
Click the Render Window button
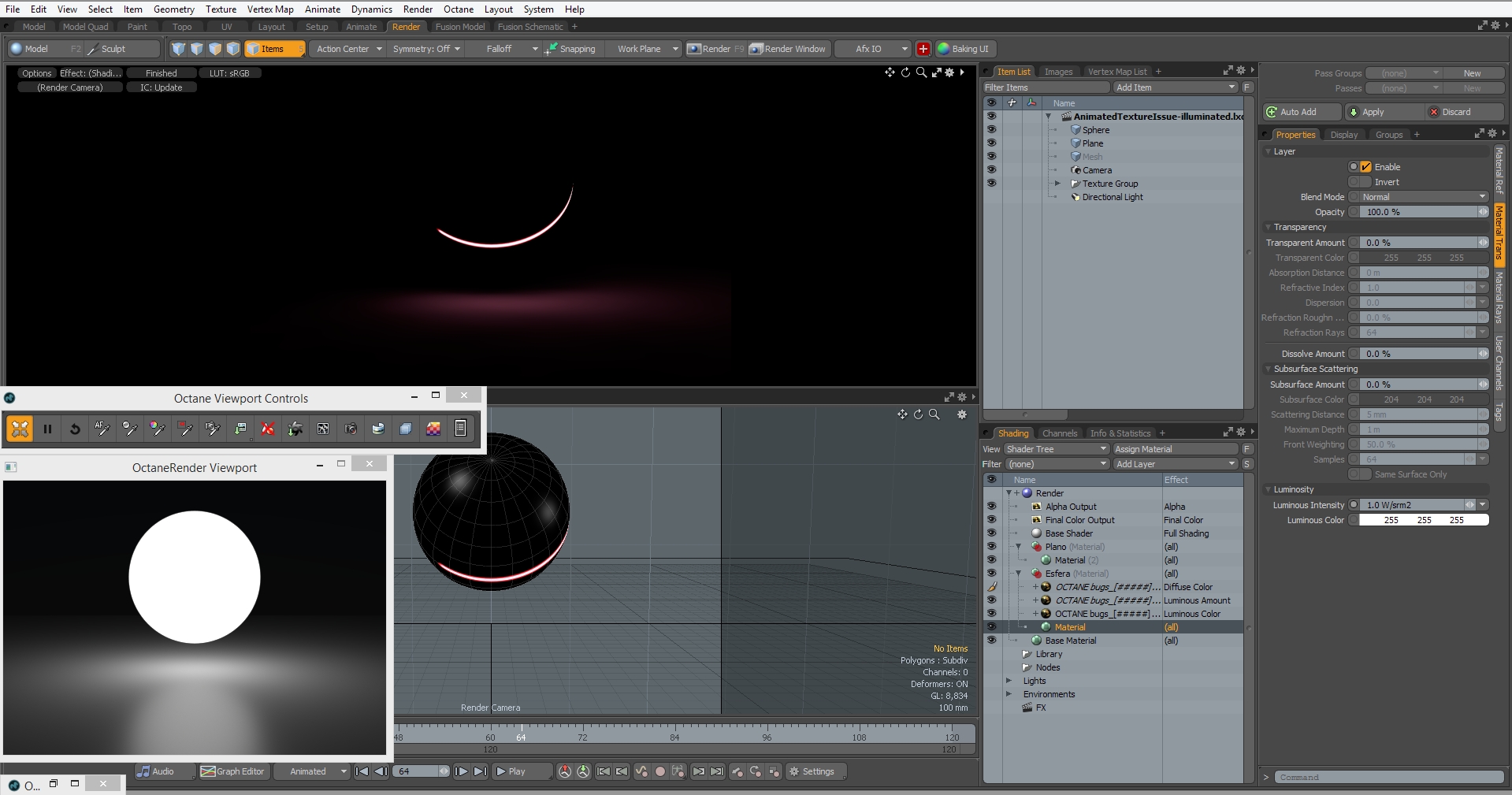point(787,49)
